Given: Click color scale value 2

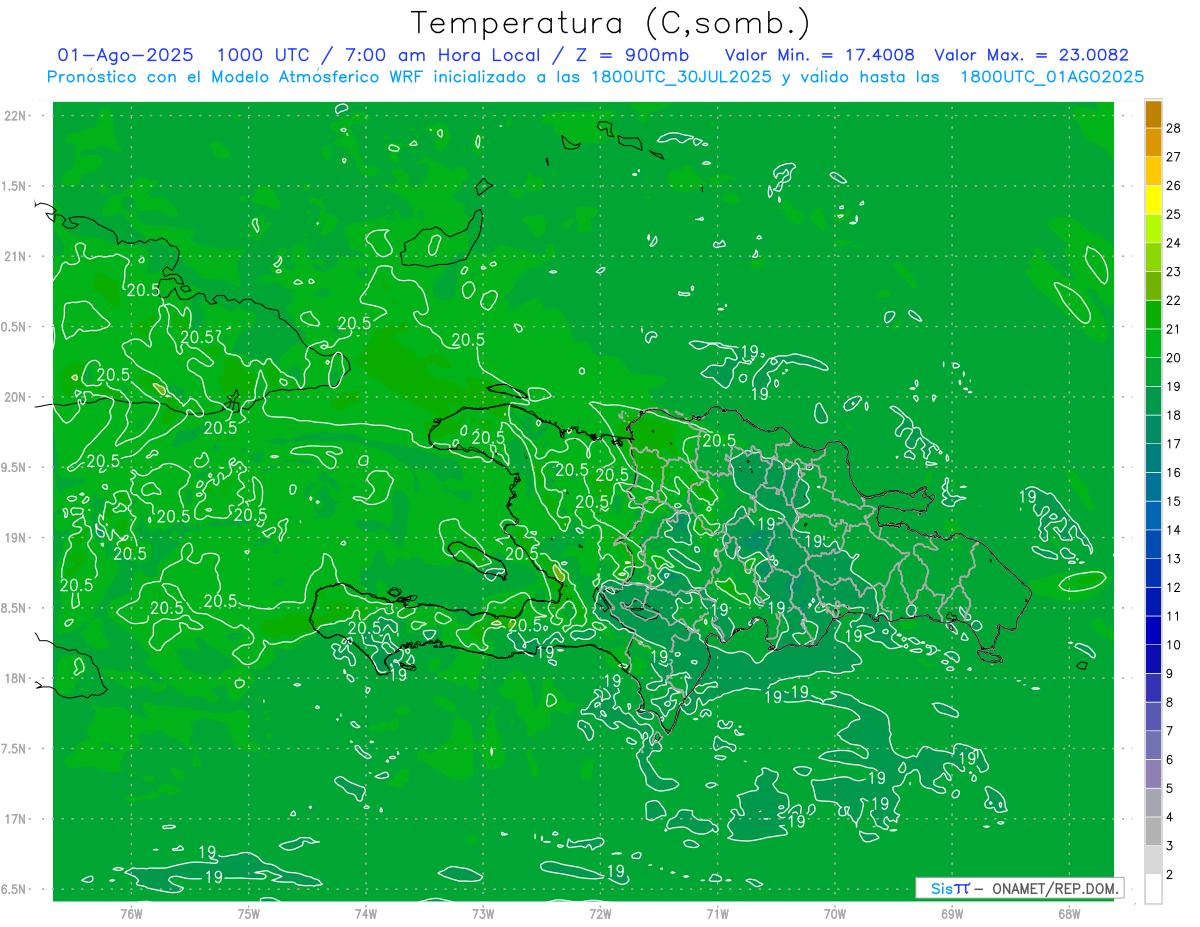Looking at the screenshot, I should pyautogui.click(x=1170, y=875).
